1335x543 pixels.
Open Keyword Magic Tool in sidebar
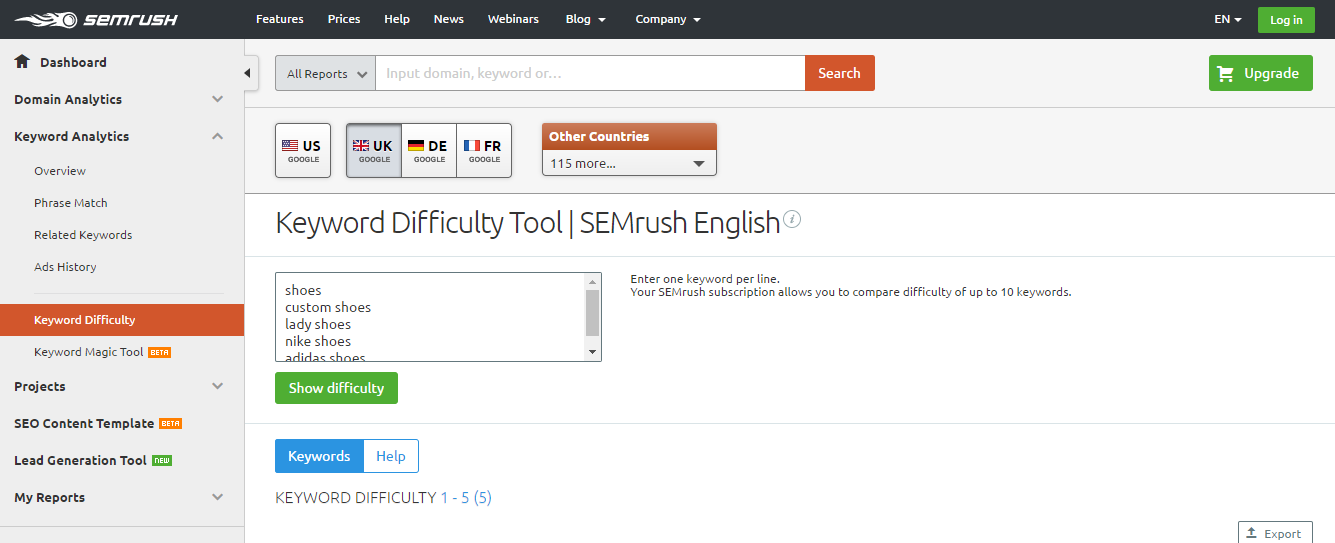click(x=89, y=352)
